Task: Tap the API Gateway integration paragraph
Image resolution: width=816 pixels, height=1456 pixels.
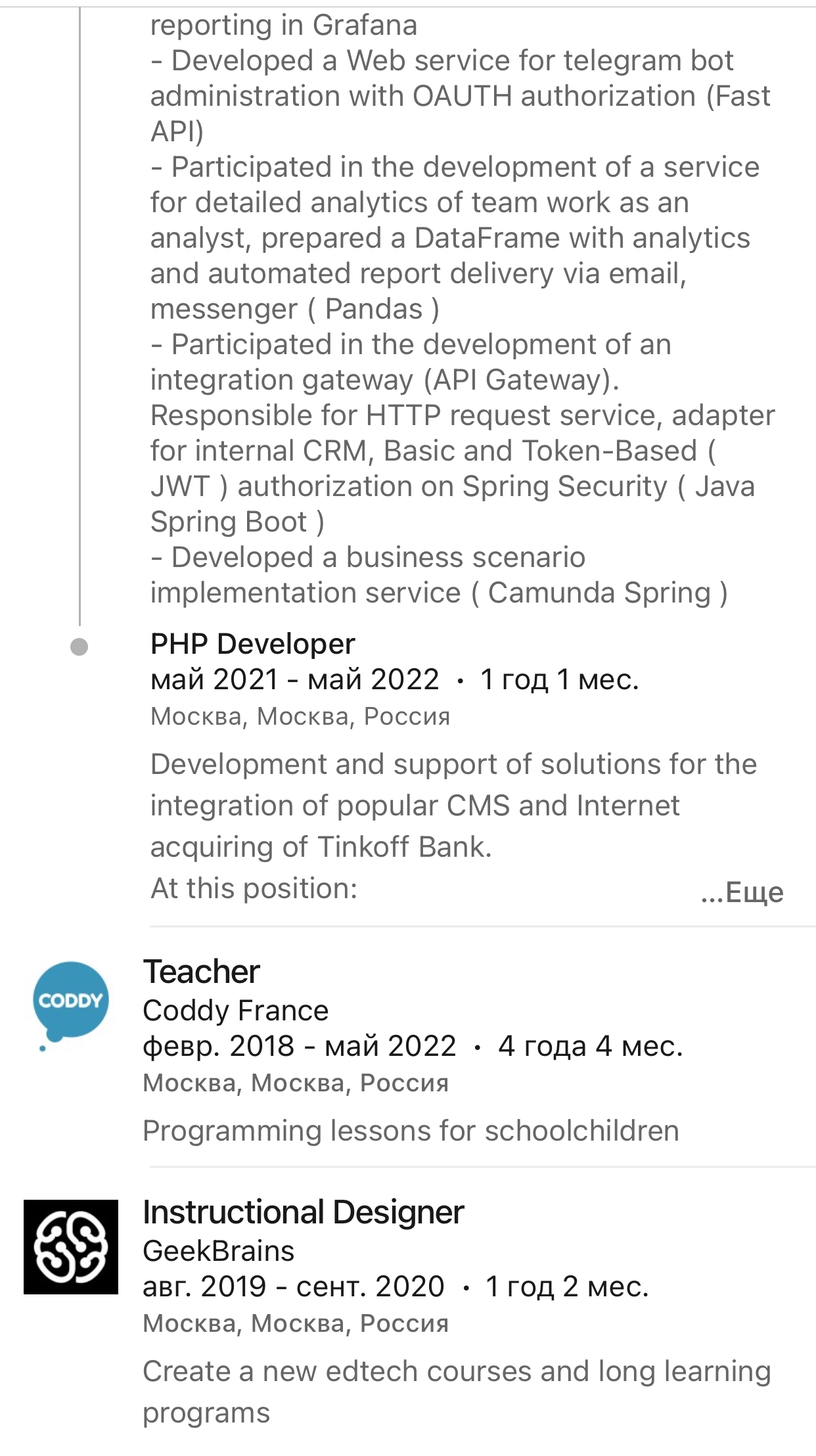Action: pos(463,433)
